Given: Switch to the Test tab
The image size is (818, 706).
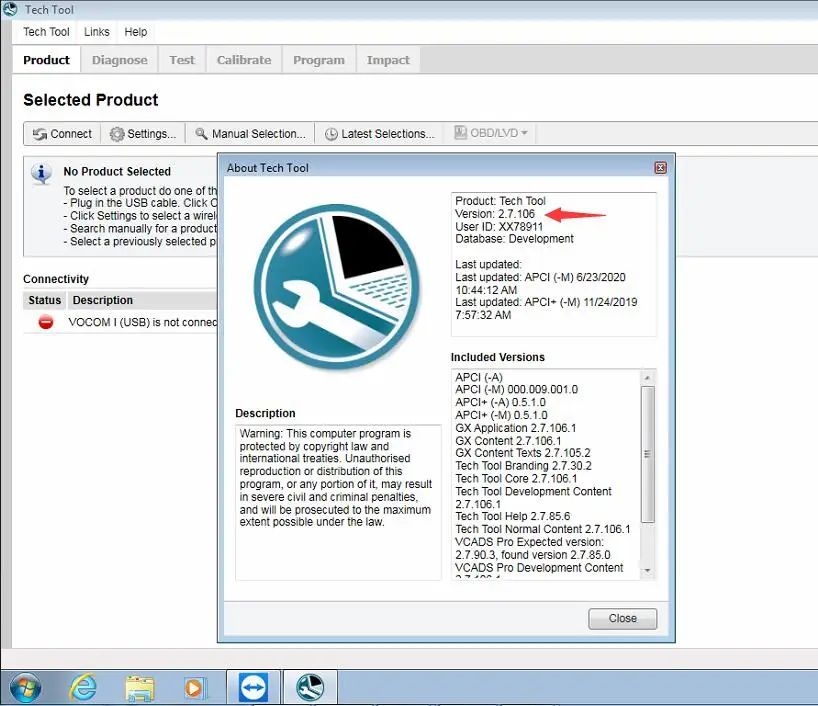Looking at the screenshot, I should point(182,60).
